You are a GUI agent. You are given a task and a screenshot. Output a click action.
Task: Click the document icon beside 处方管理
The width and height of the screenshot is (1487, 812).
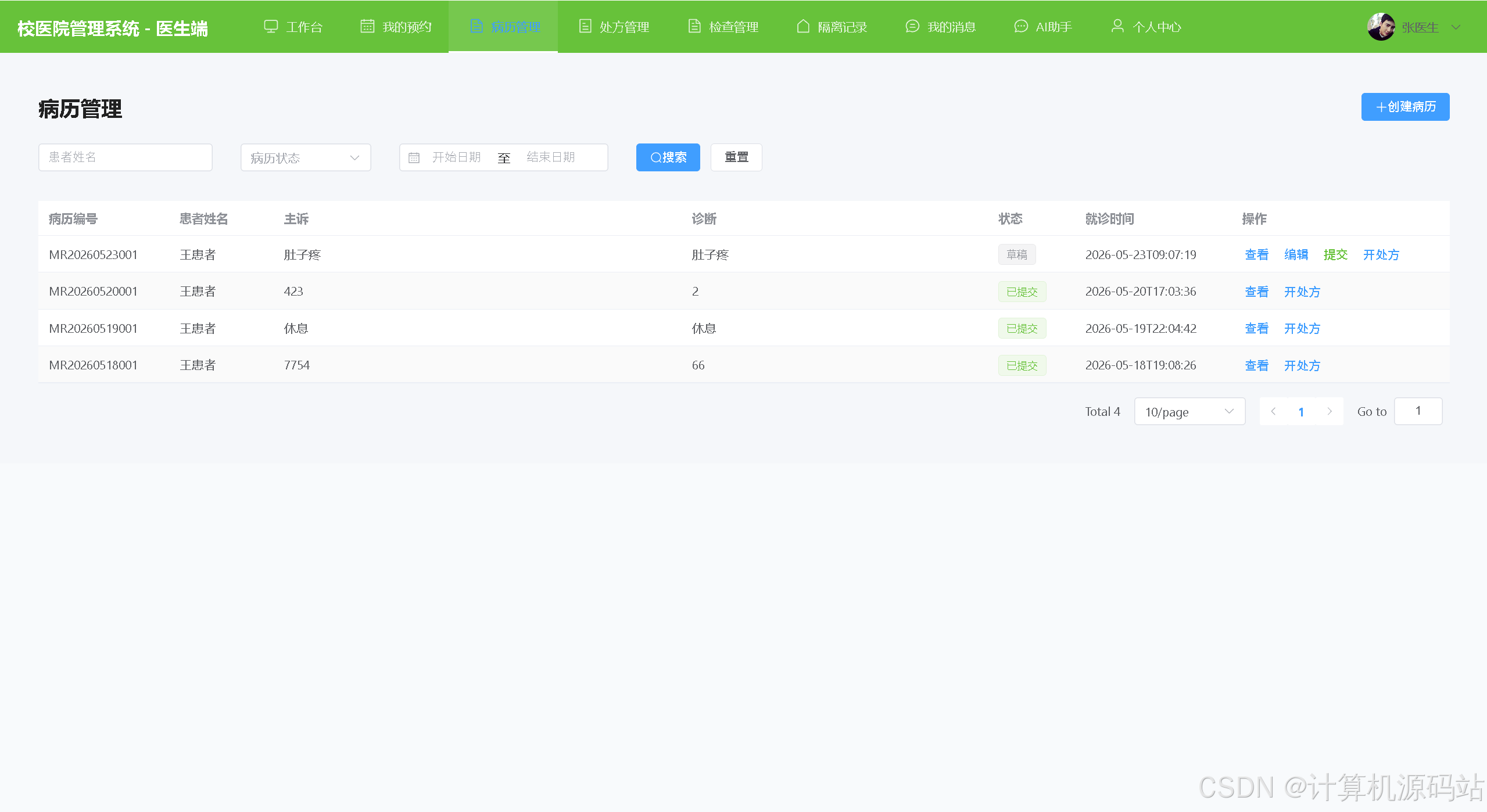585,27
